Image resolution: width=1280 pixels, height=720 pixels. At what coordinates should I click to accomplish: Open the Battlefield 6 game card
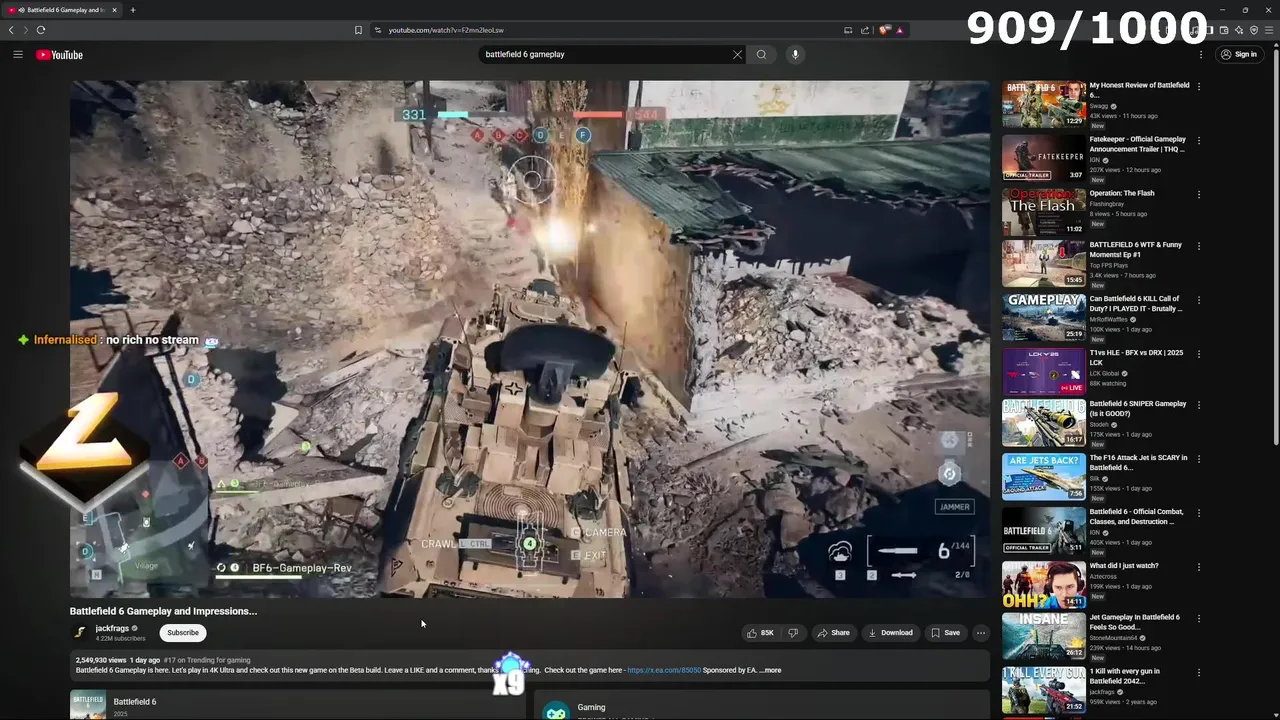click(x=297, y=705)
